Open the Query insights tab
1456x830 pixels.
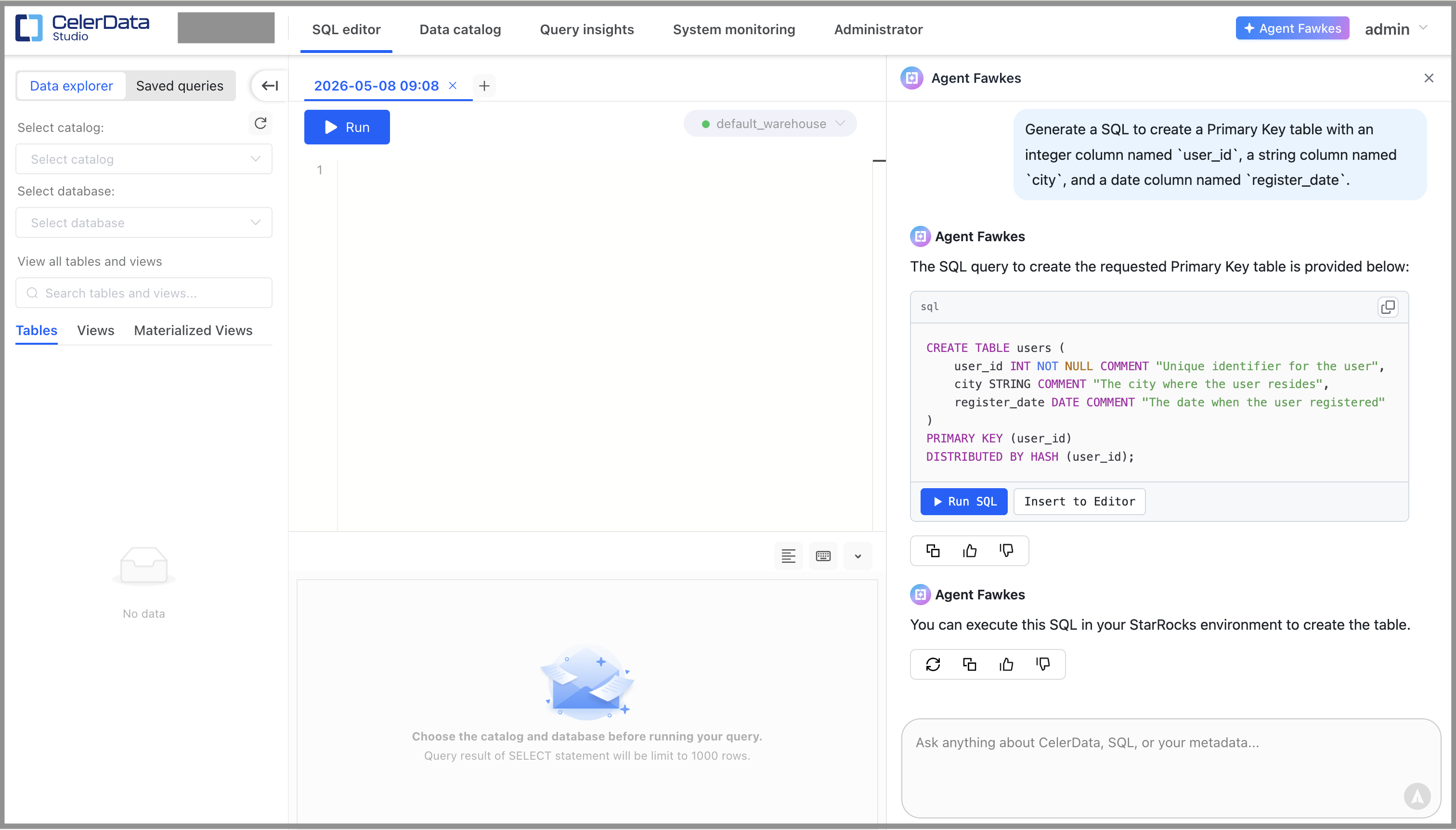[x=586, y=29]
